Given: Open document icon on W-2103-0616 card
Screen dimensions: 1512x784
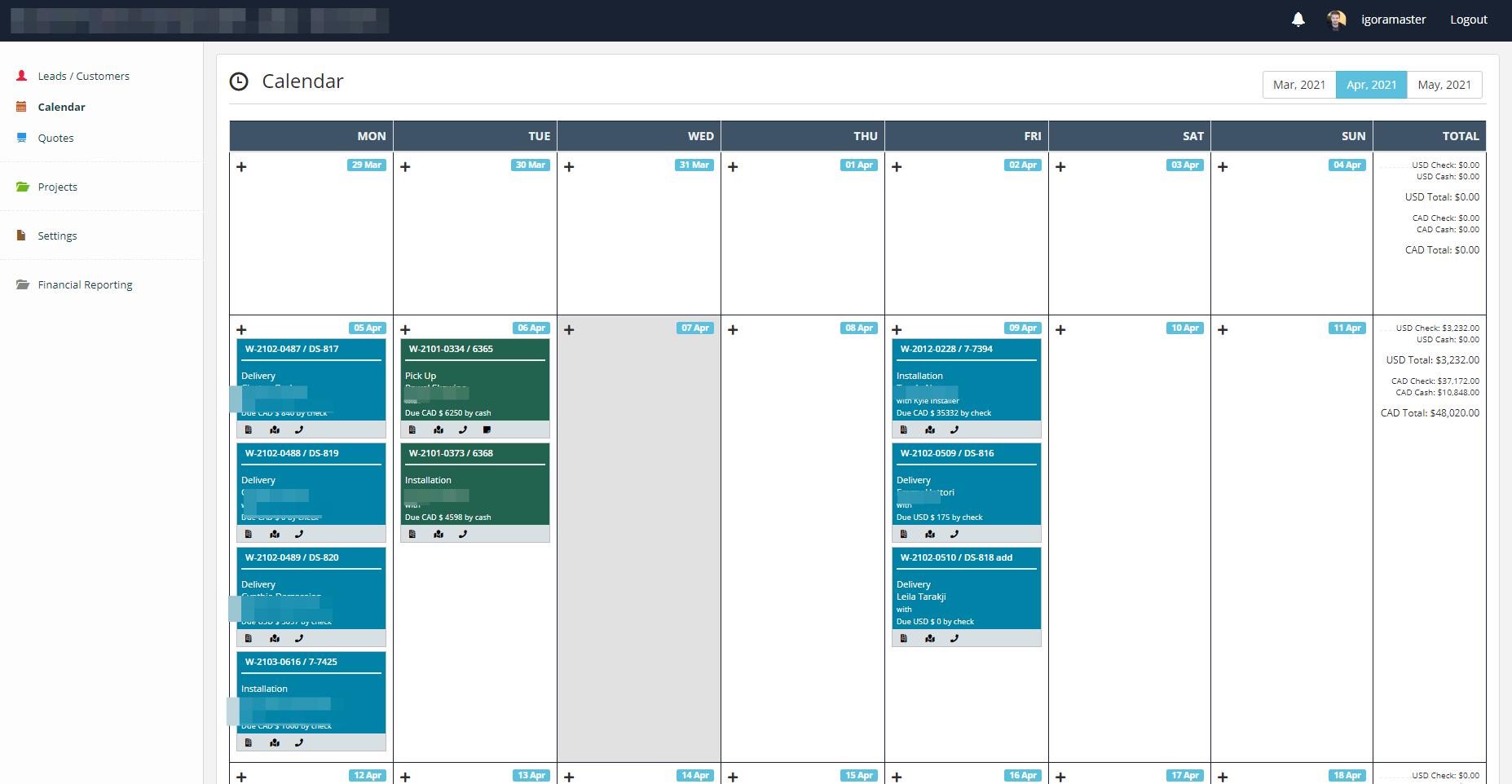Looking at the screenshot, I should click(249, 742).
